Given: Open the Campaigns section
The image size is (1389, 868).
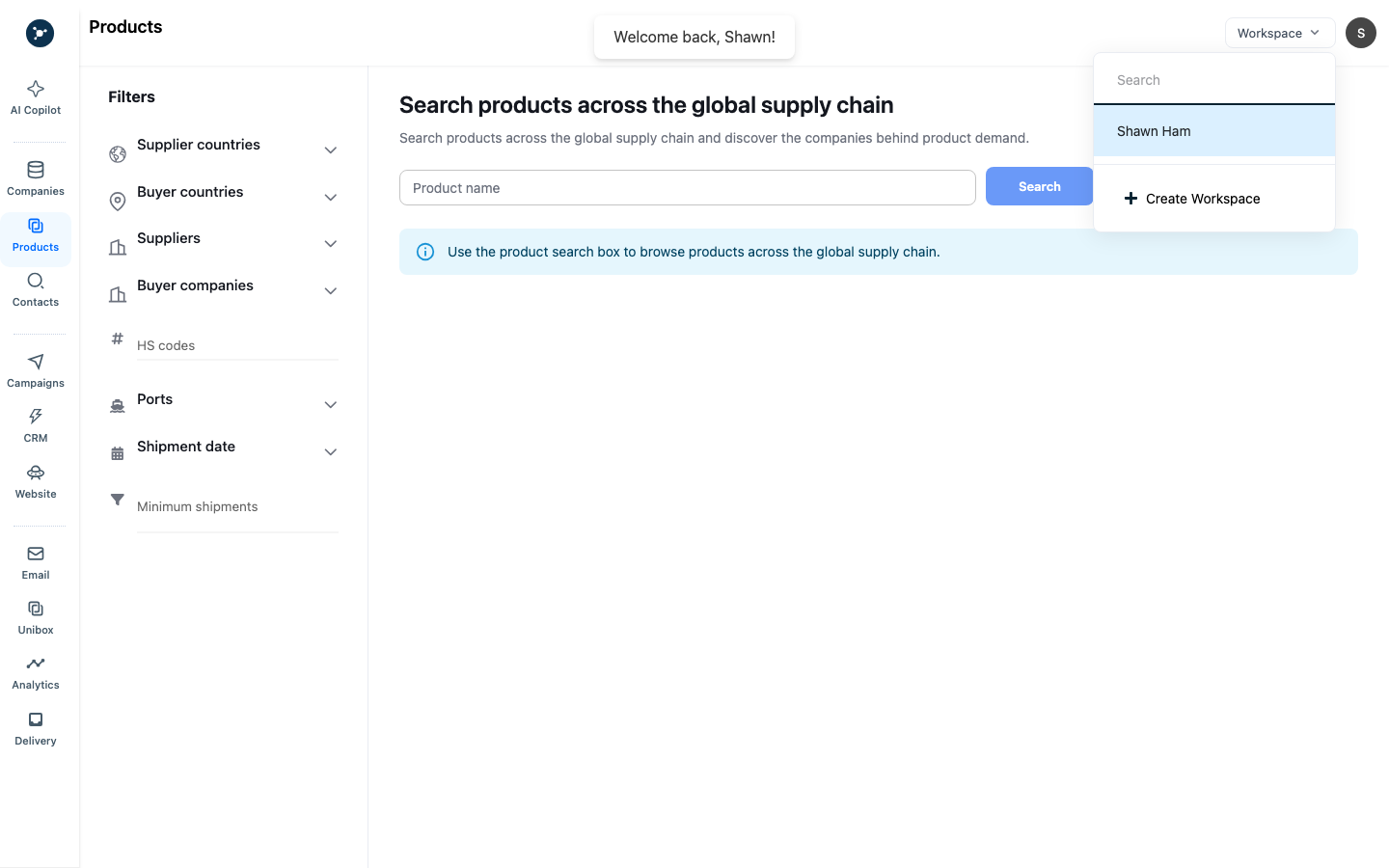Looking at the screenshot, I should pos(36,370).
